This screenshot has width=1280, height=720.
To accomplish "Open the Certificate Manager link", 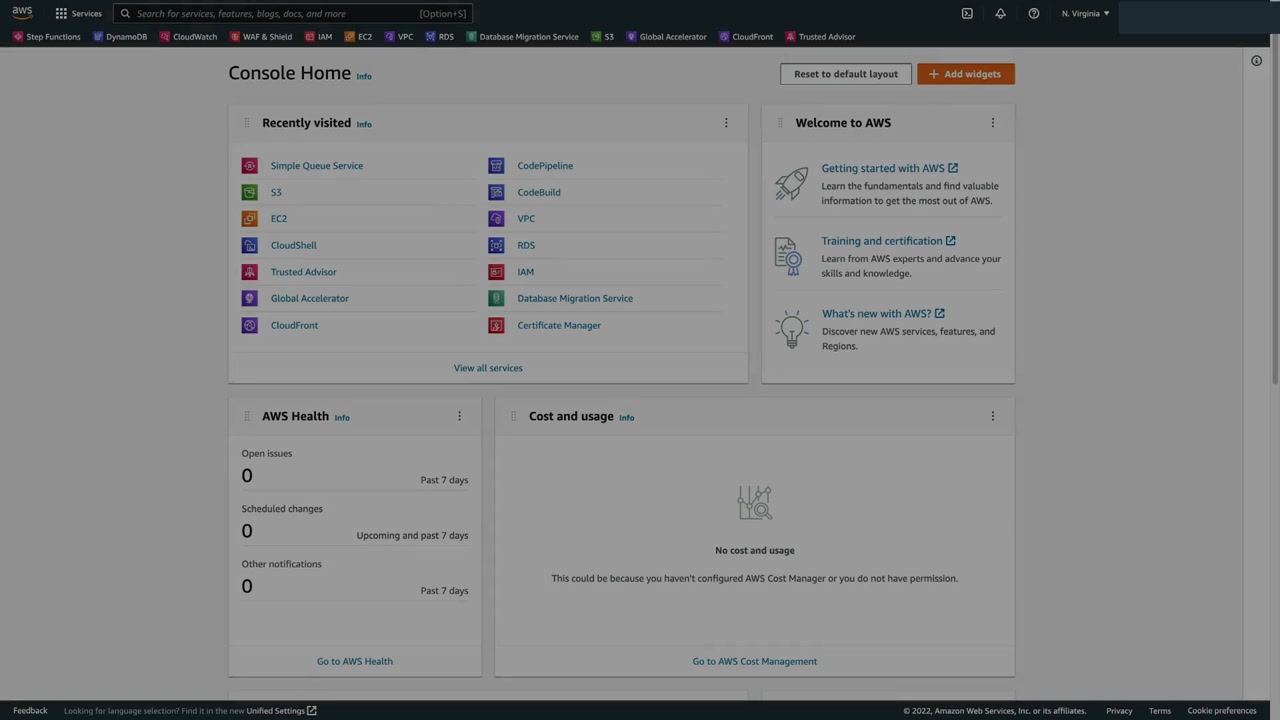I will click(559, 325).
